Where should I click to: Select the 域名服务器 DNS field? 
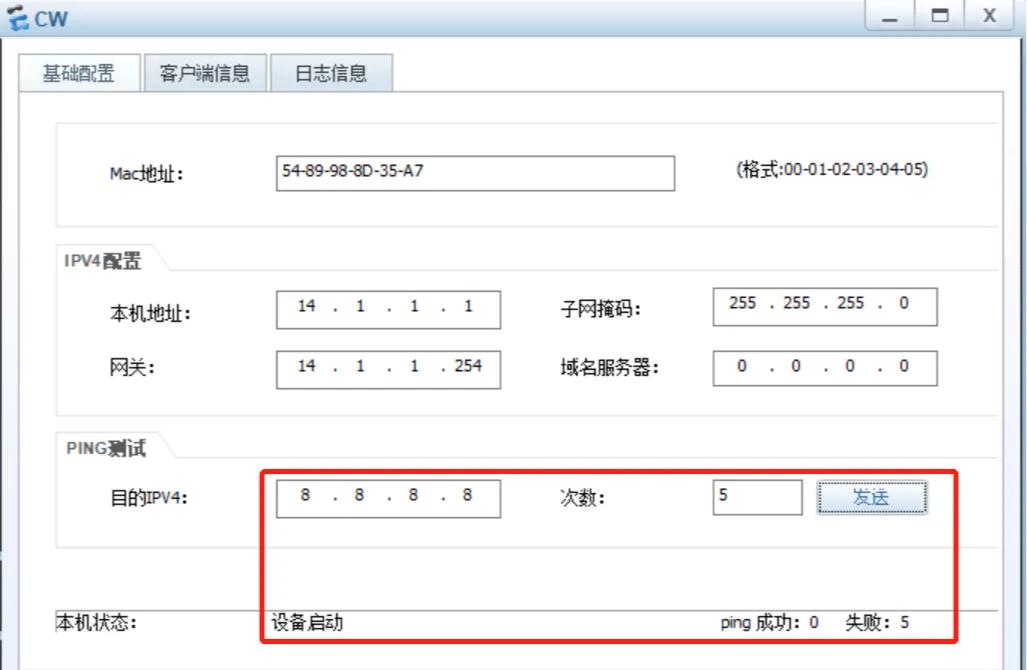coord(823,366)
